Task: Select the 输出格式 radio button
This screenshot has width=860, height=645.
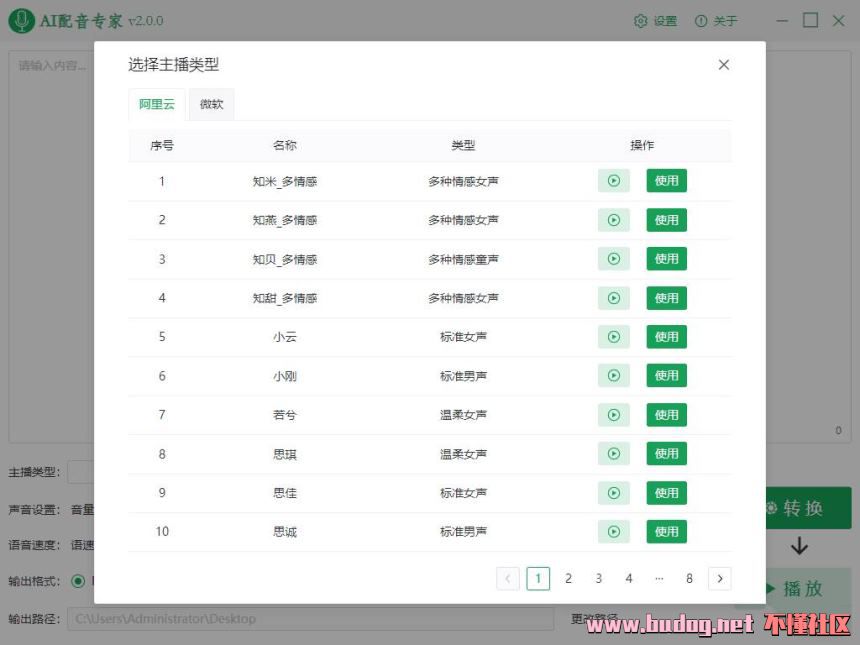Action: [78, 581]
